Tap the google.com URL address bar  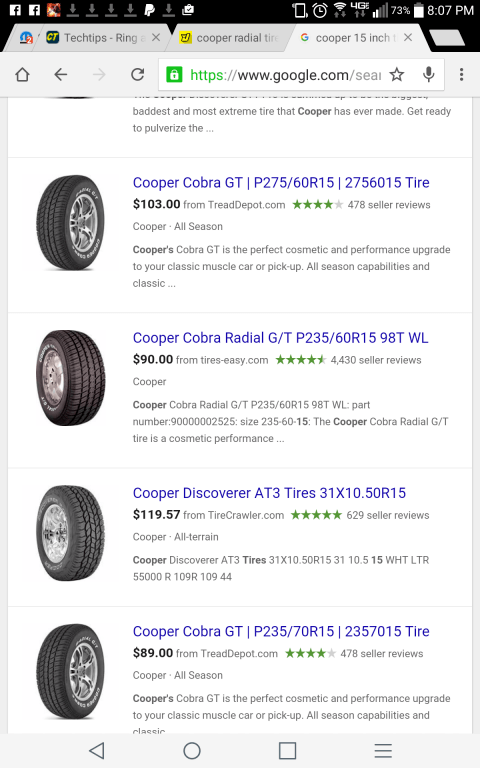tap(286, 75)
